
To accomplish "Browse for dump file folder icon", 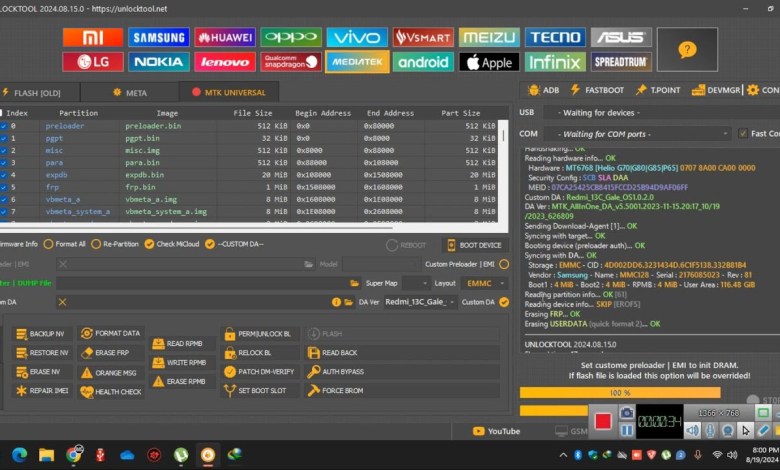I will [354, 283].
